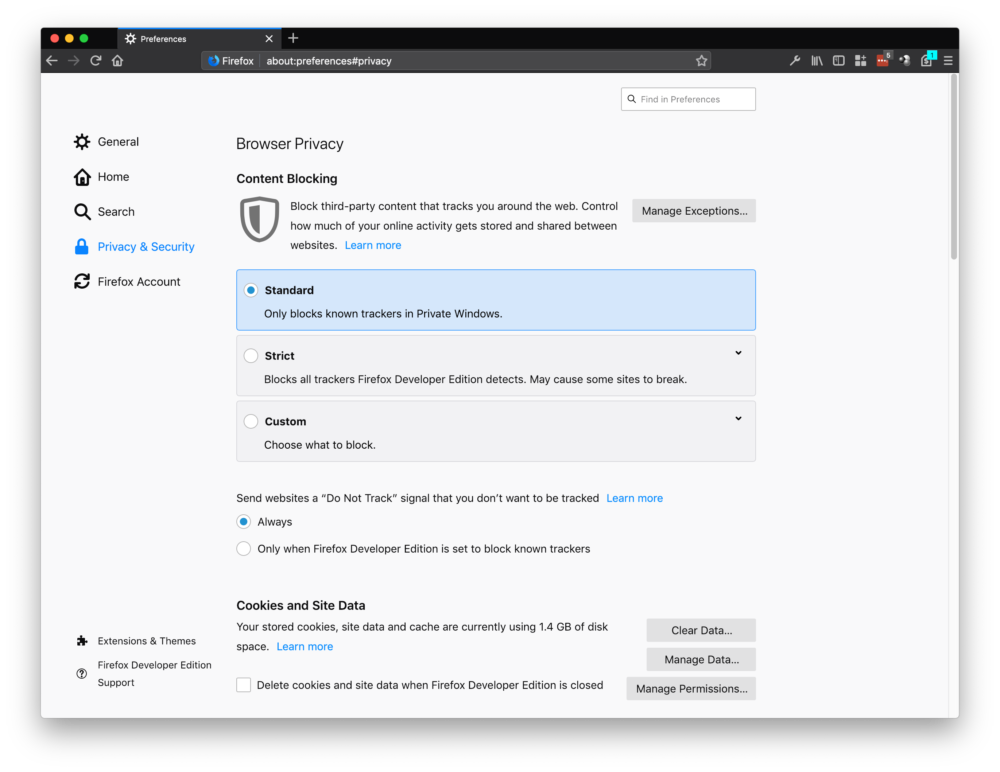
Task: Toggle the sidebar view icon
Action: coord(839,61)
